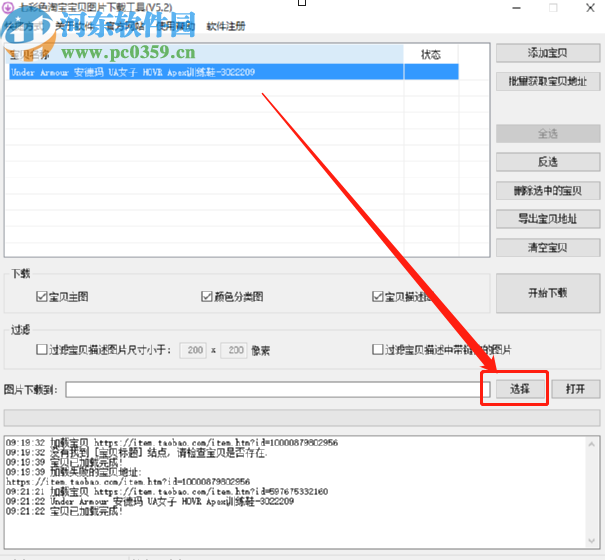The width and height of the screenshot is (605, 560).
Task: Click 选择 to choose download folder
Action: (520, 389)
